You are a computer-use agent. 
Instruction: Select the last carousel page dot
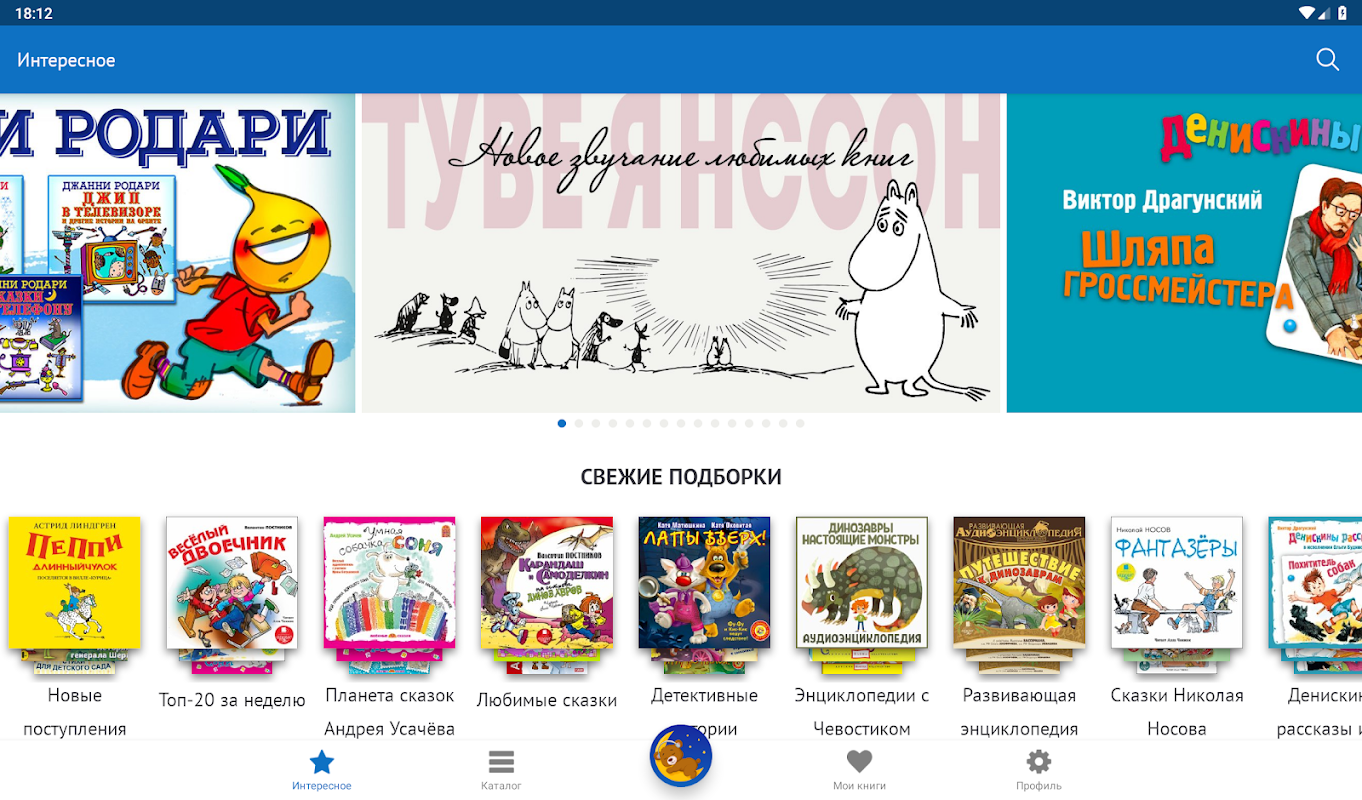800,423
